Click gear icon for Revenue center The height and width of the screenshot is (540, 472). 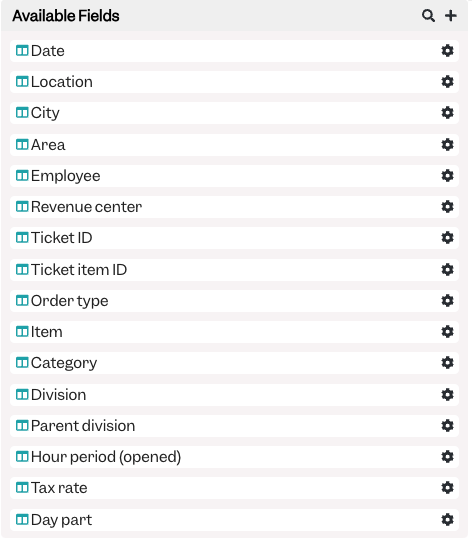coord(447,207)
